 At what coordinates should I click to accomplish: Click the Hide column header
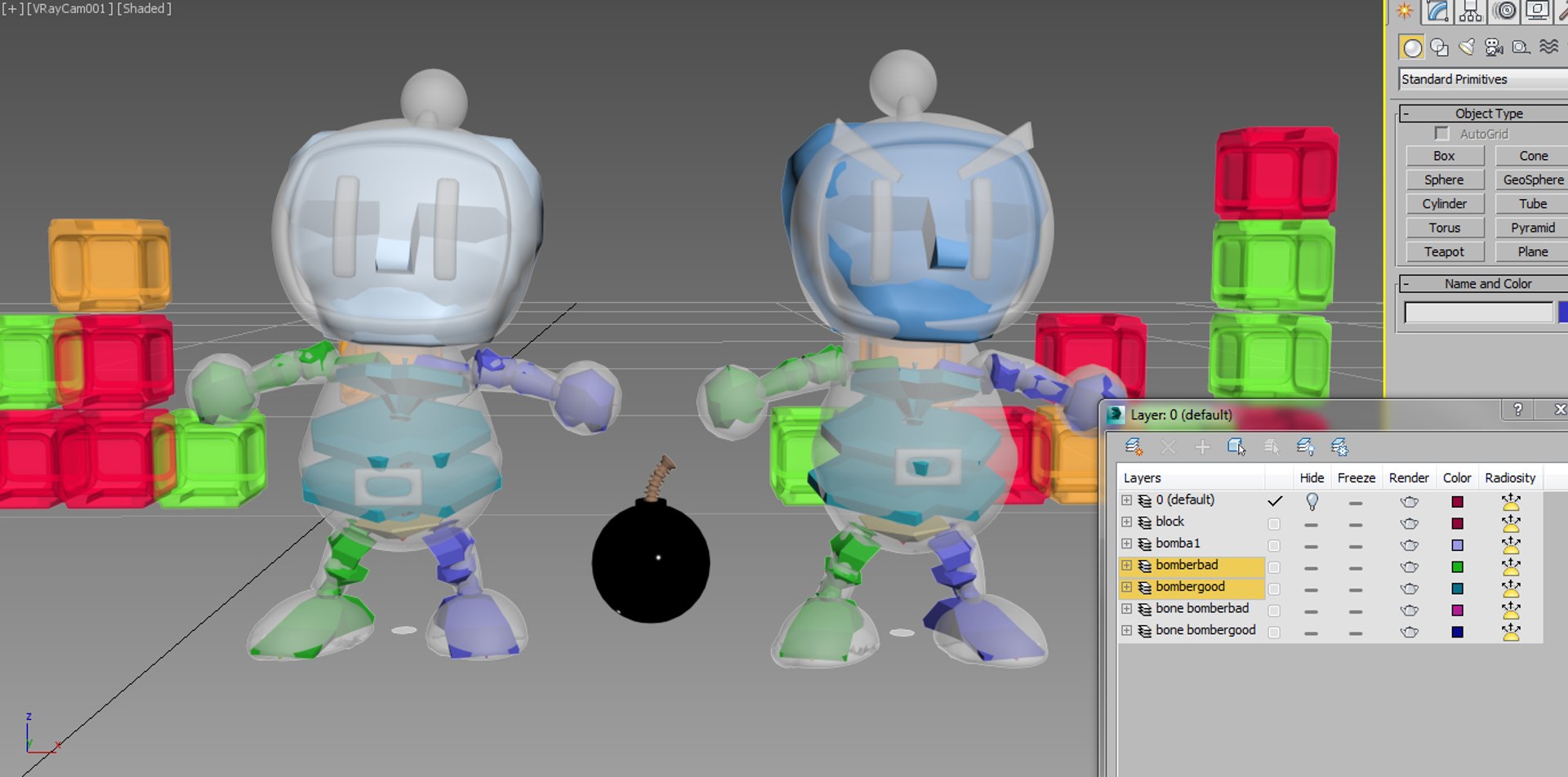[1312, 477]
